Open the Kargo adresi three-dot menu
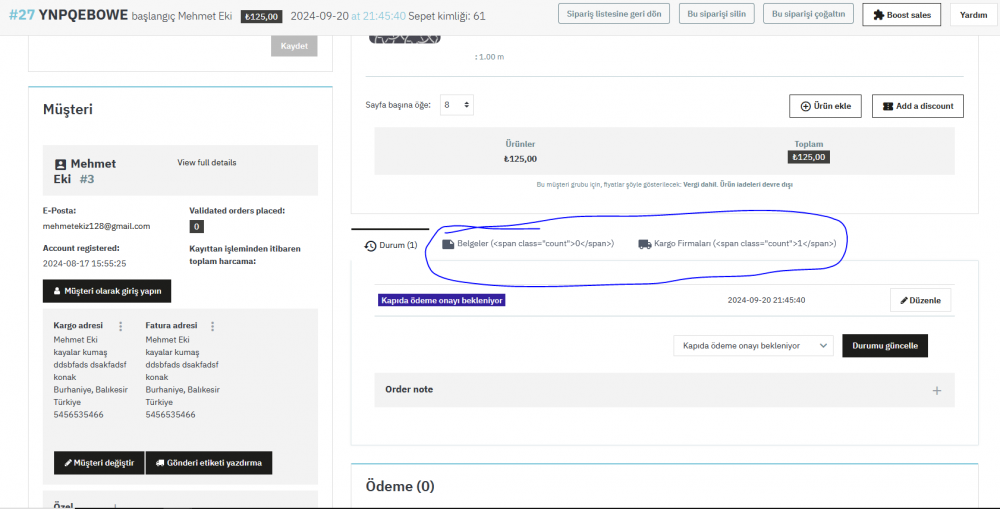The height and width of the screenshot is (509, 1000). point(121,326)
